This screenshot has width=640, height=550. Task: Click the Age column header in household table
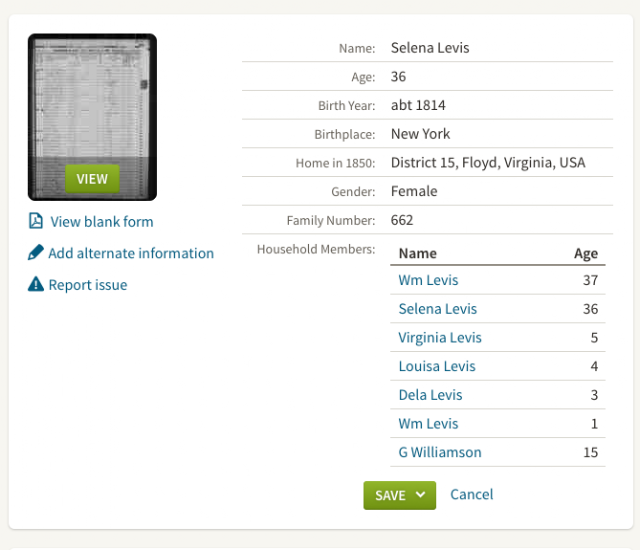(586, 254)
